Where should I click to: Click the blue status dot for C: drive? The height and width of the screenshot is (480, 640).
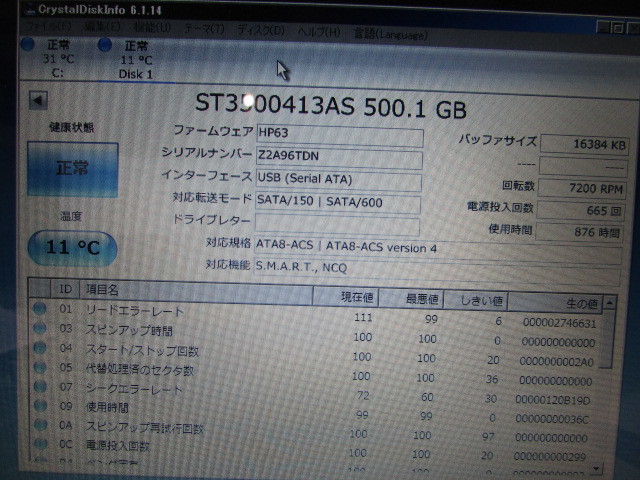click(x=28, y=44)
